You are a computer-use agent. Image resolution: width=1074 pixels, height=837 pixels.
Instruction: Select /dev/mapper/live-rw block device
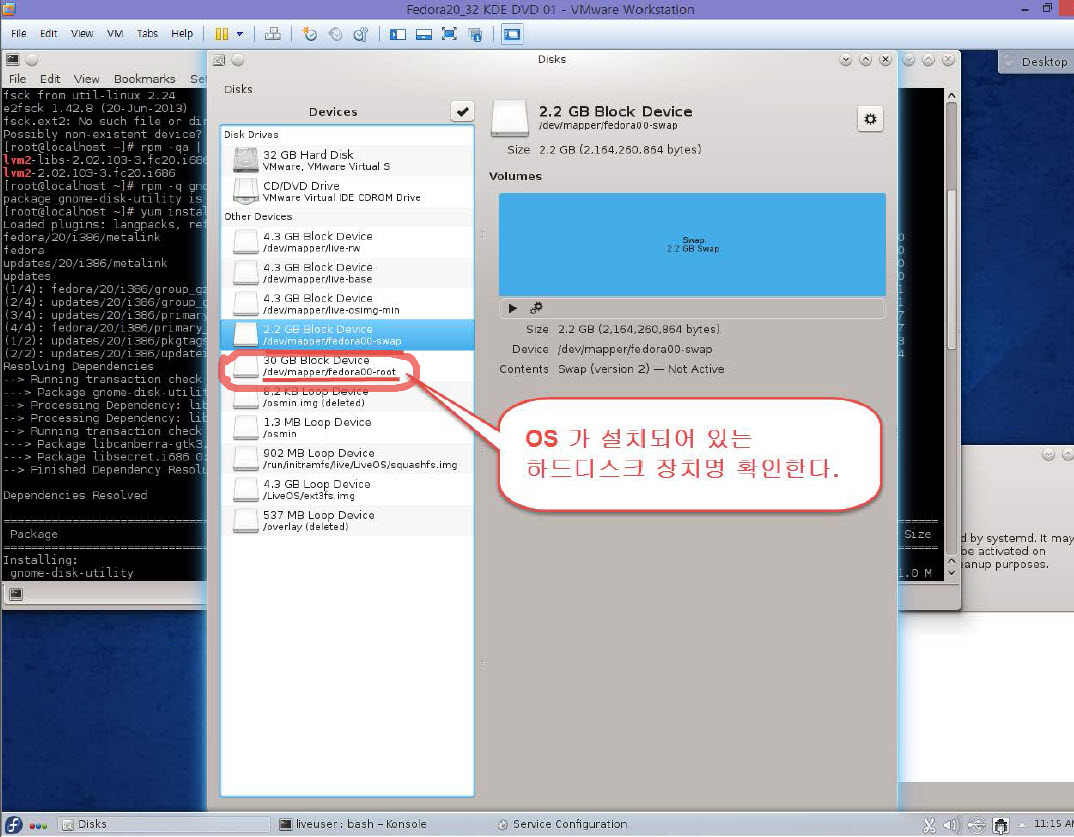pyautogui.click(x=347, y=242)
